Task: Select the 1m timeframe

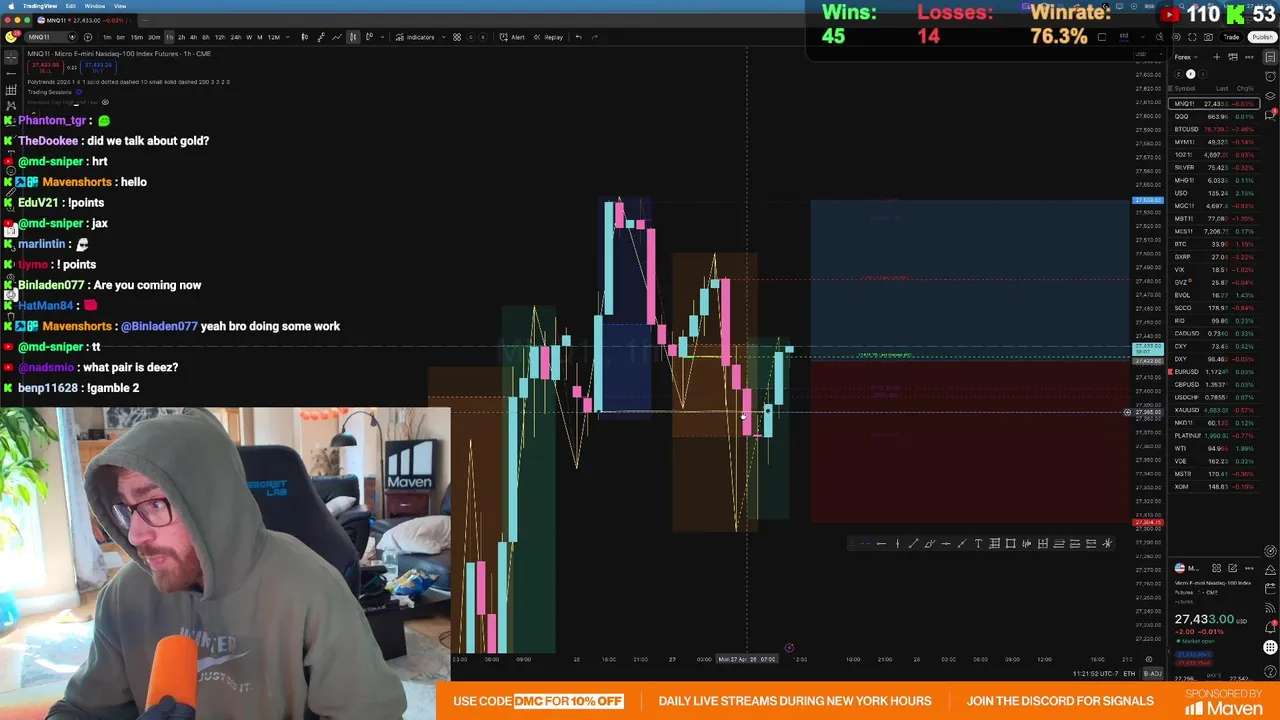Action: click(x=107, y=37)
